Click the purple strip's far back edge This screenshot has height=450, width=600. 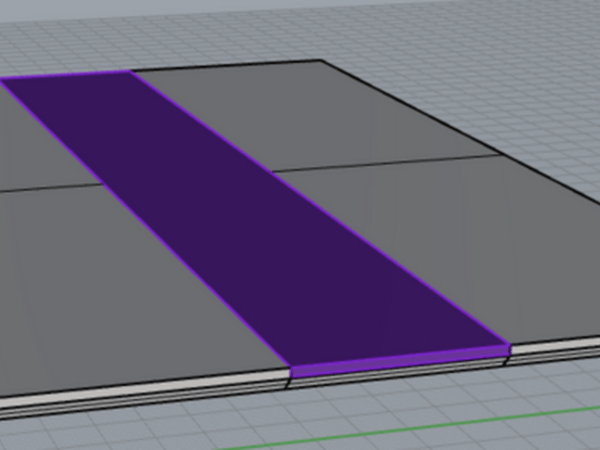[70, 75]
